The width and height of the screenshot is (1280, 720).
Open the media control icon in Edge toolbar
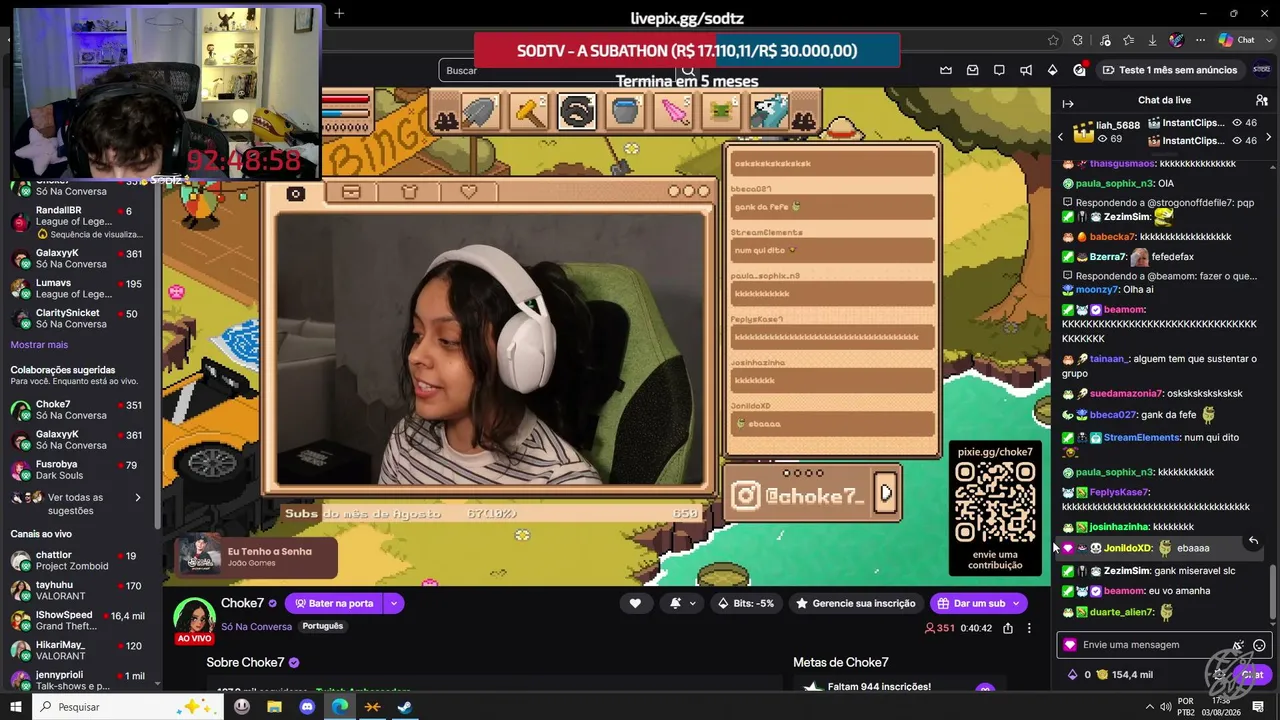click(1104, 40)
